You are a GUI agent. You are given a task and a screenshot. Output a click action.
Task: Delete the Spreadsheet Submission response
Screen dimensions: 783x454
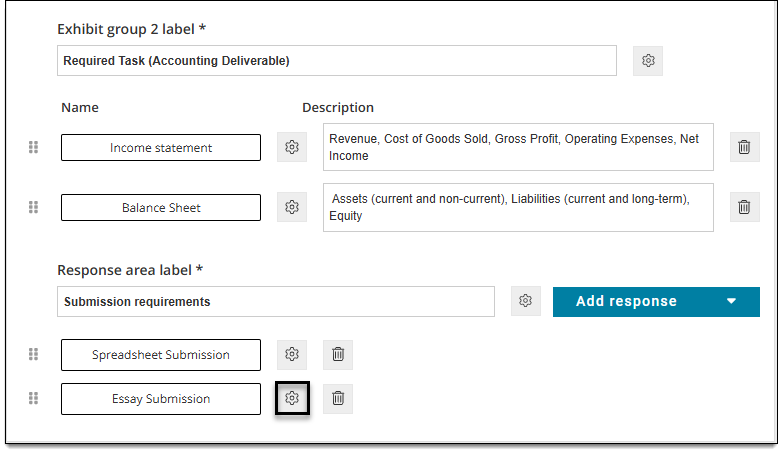pyautogui.click(x=338, y=355)
